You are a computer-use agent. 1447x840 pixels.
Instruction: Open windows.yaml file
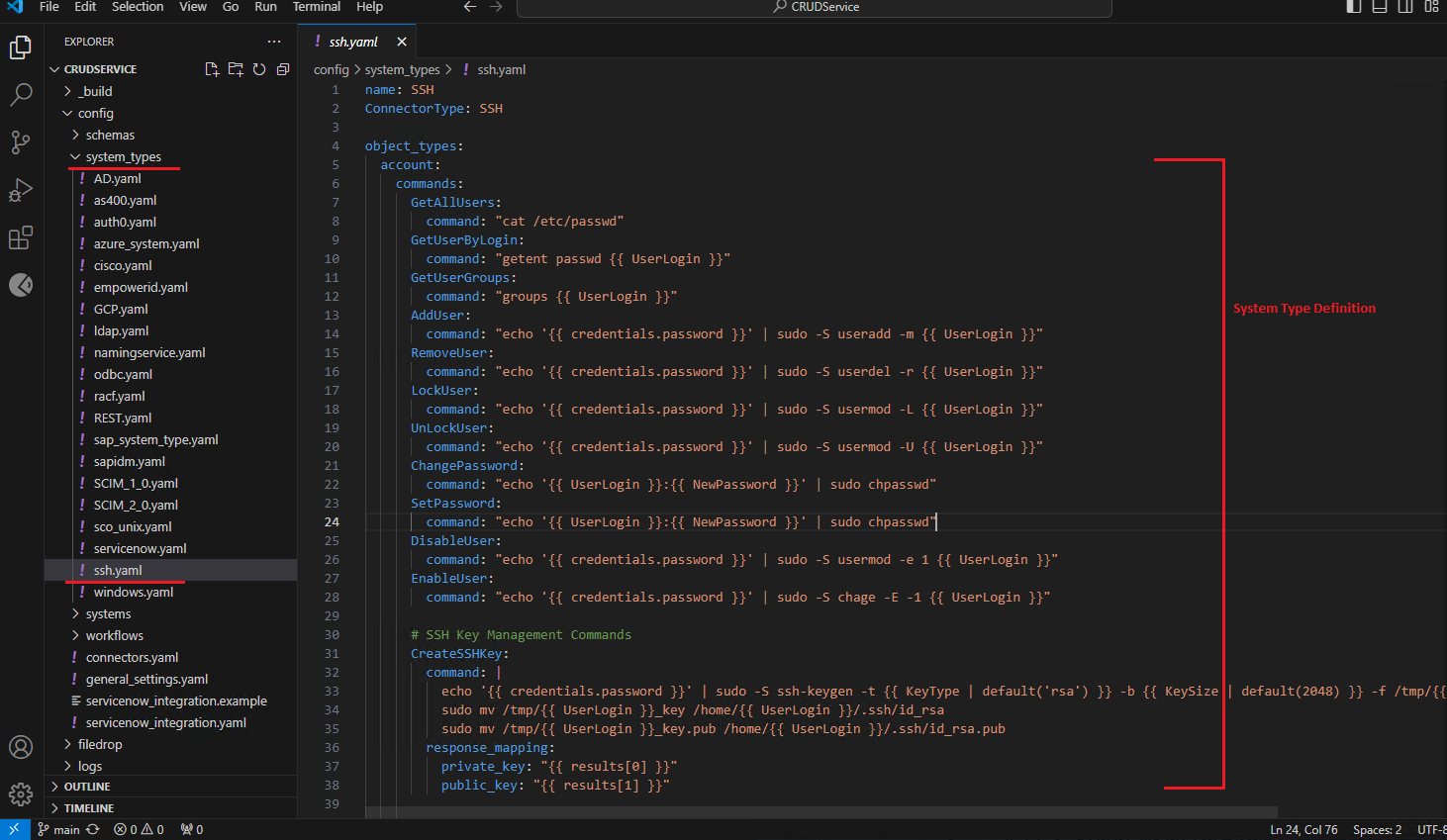point(170,592)
